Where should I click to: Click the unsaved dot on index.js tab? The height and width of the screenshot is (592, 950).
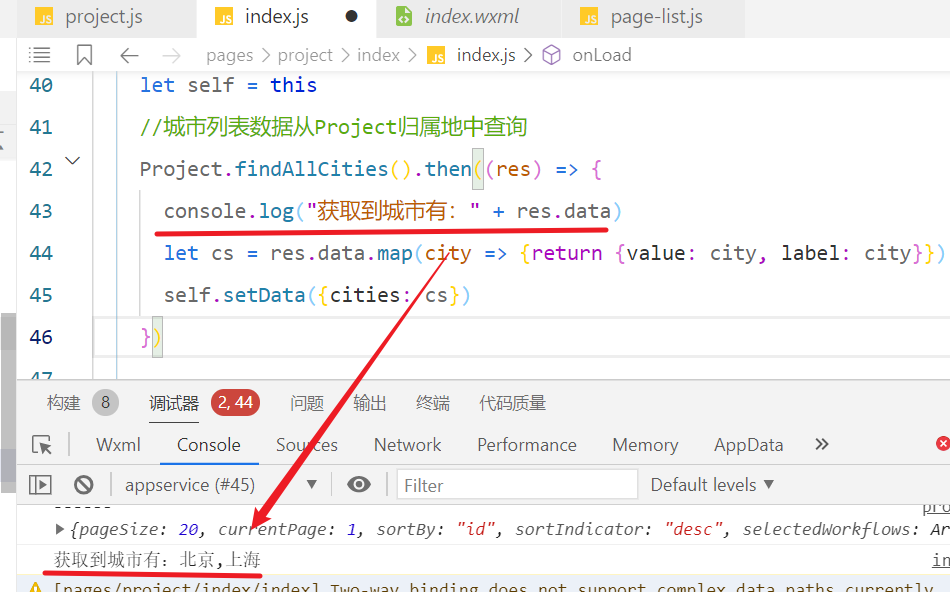[x=351, y=16]
